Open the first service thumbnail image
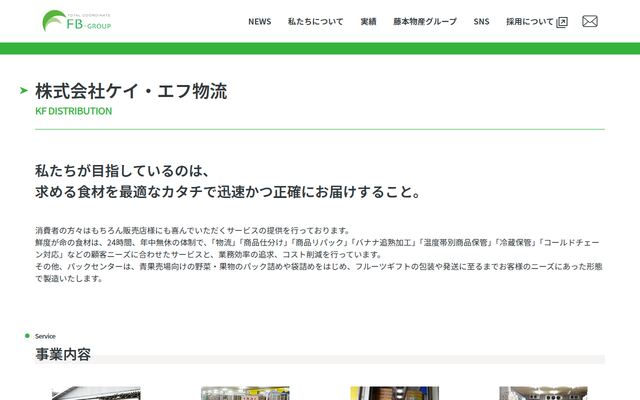This screenshot has width=640, height=400. [x=96, y=393]
